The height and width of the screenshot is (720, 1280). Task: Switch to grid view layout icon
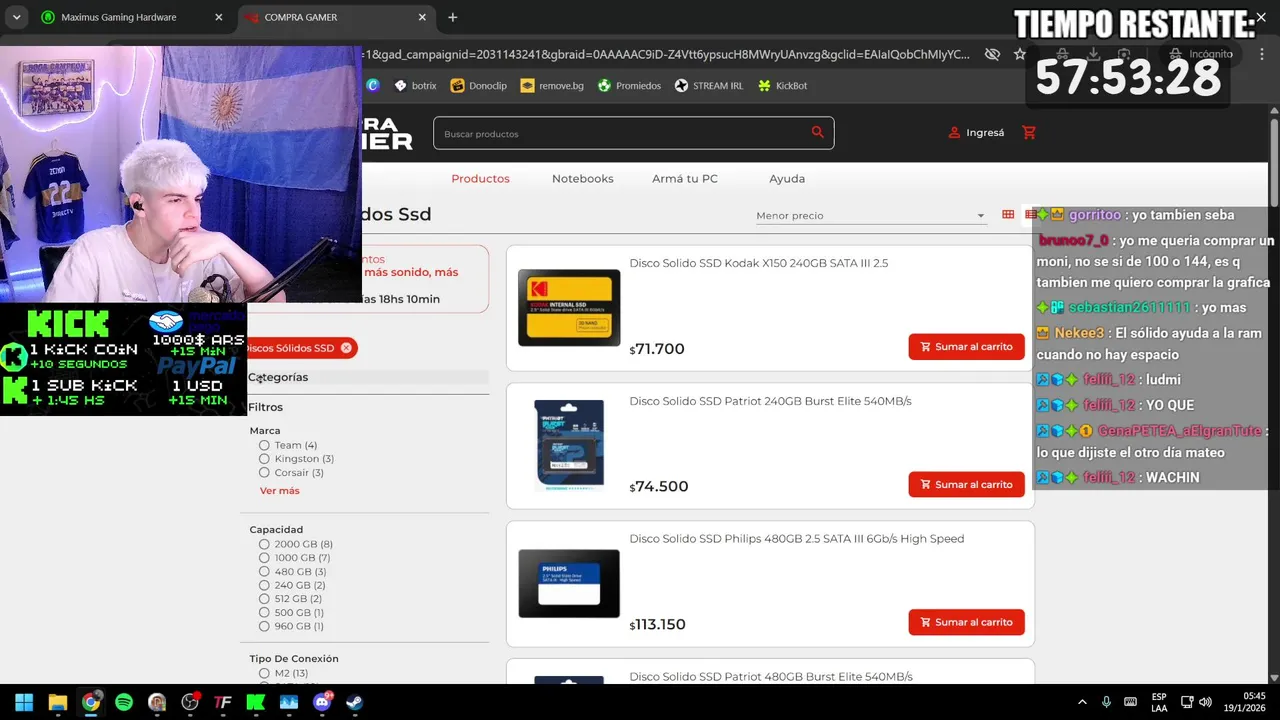pyautogui.click(x=1008, y=215)
